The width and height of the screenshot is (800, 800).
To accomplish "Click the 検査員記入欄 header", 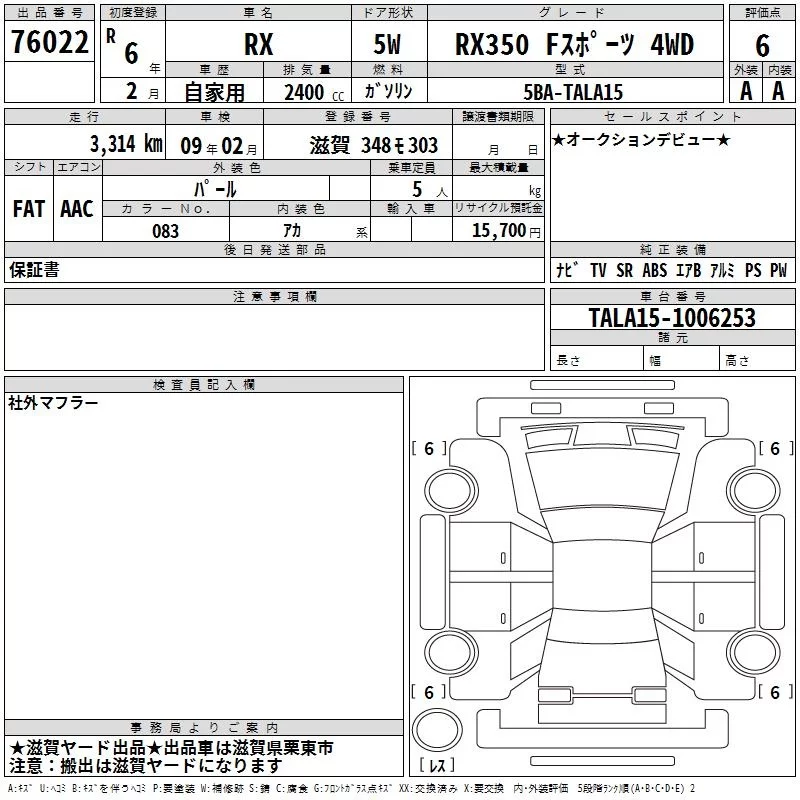I will tap(204, 385).
